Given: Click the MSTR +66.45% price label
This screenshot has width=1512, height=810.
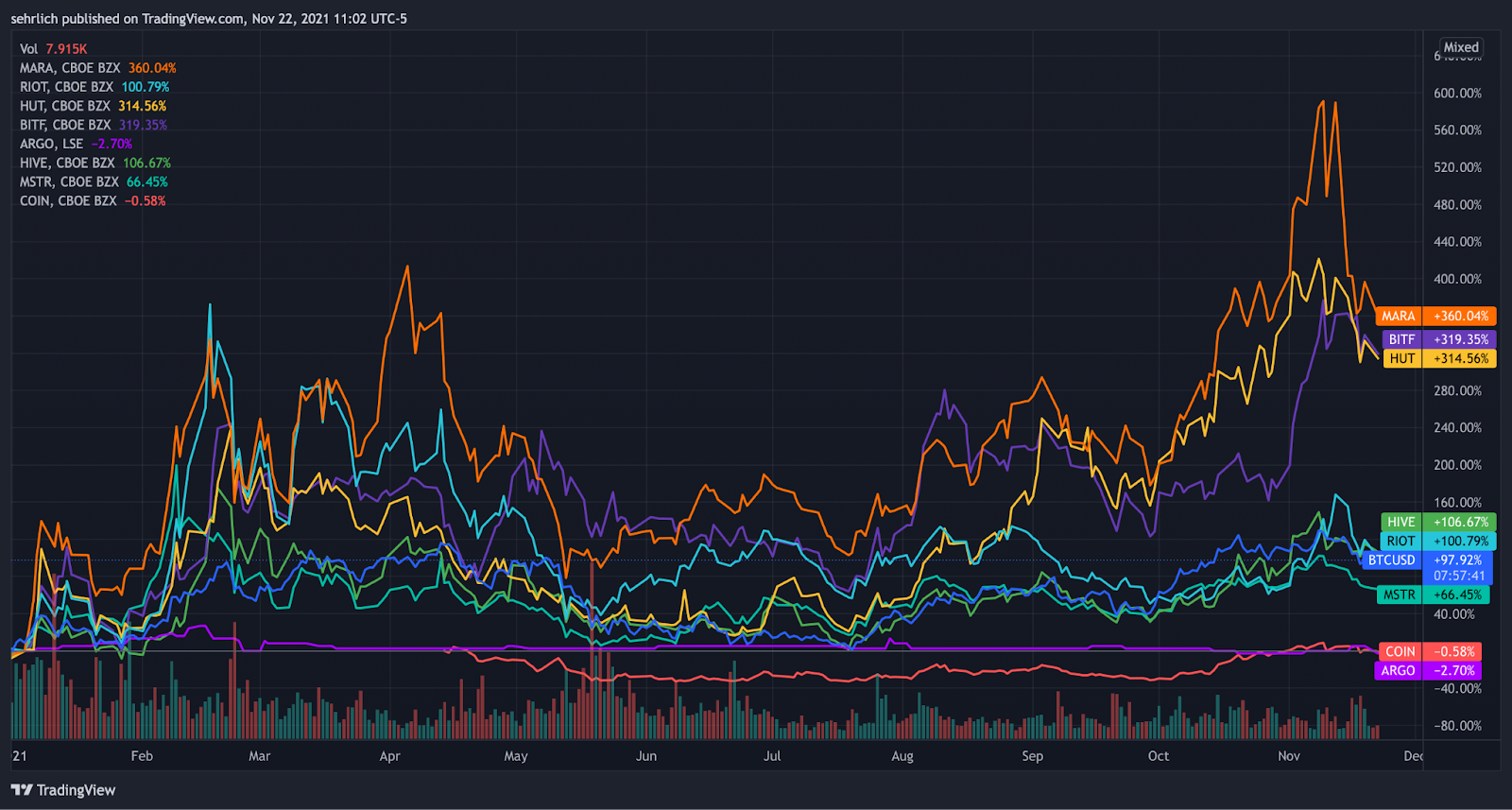Looking at the screenshot, I should pyautogui.click(x=1434, y=595).
